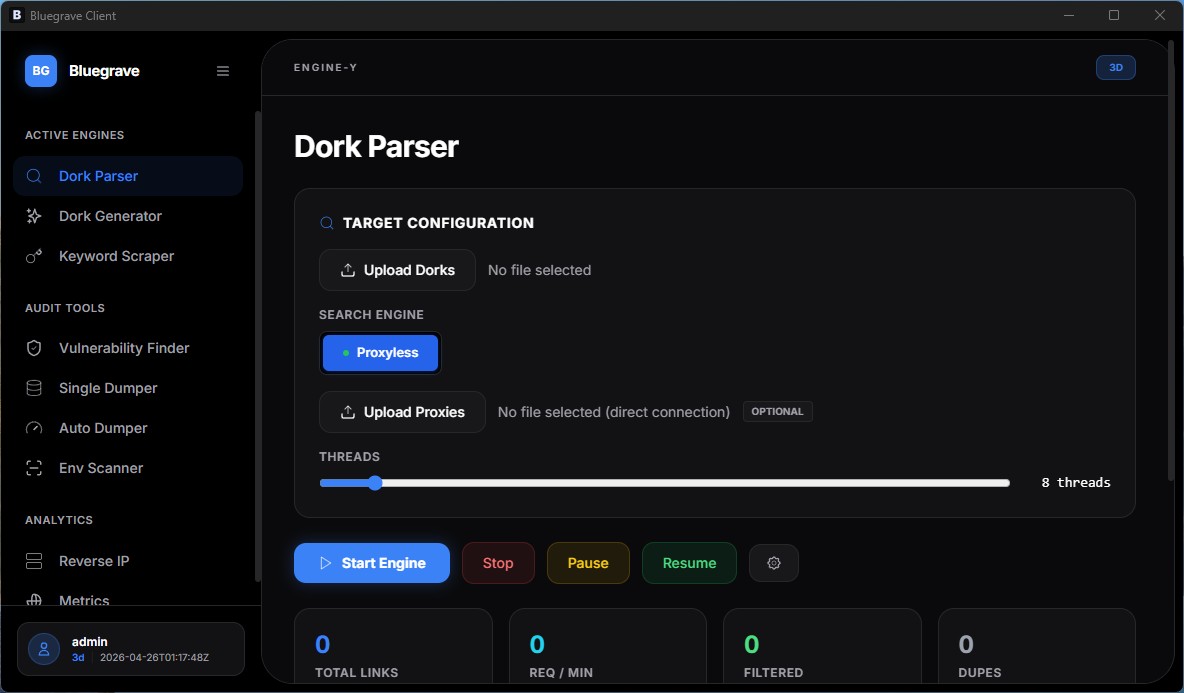Click the Start Engine button
The height and width of the screenshot is (693, 1184).
tap(371, 563)
